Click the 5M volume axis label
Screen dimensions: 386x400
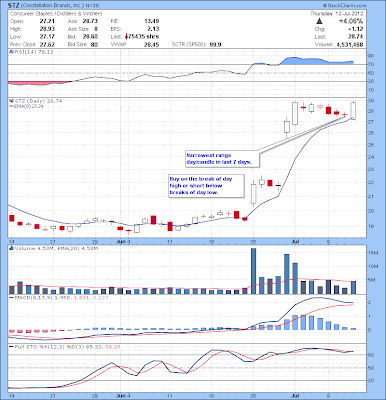[372, 280]
